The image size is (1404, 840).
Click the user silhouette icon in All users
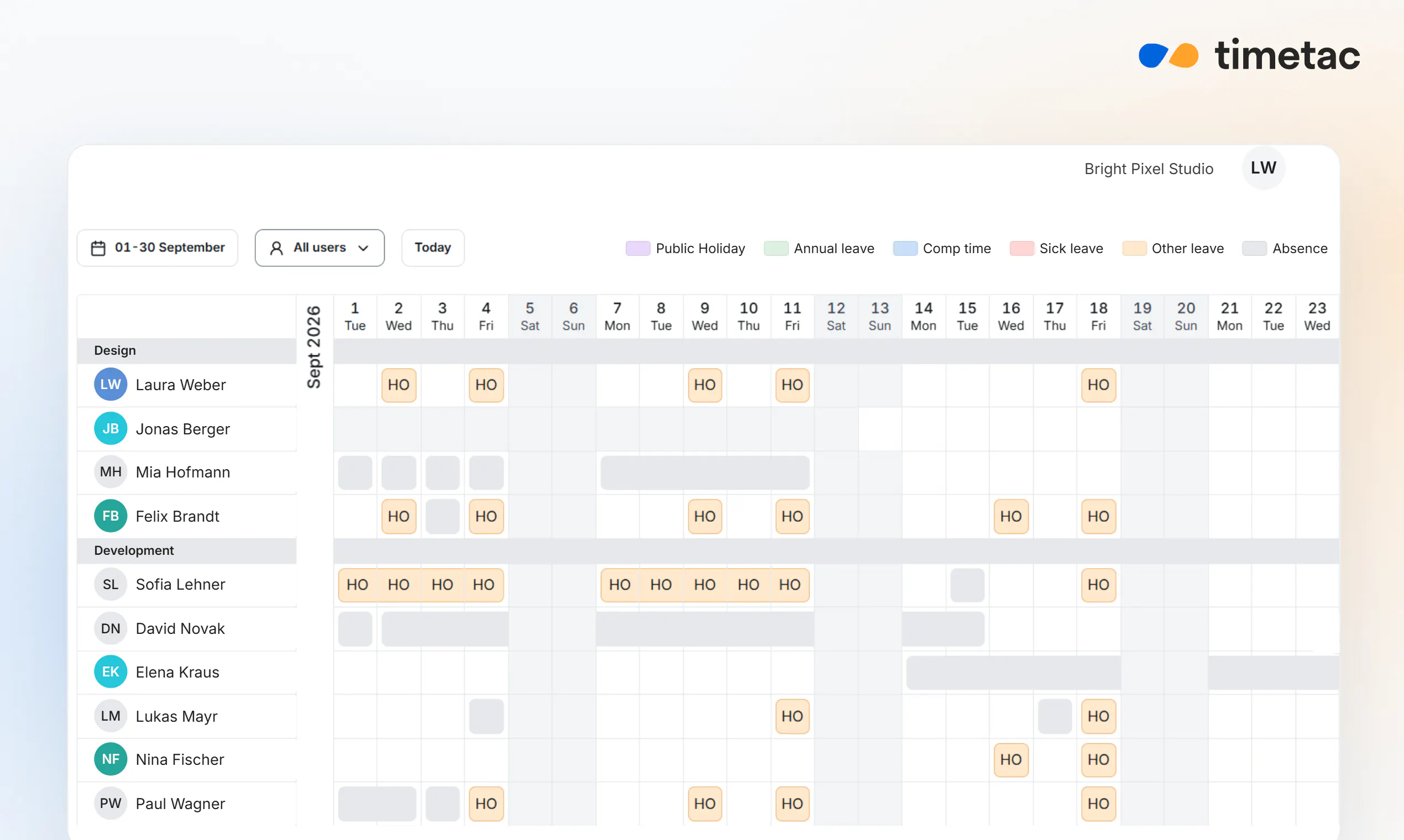pyautogui.click(x=276, y=248)
